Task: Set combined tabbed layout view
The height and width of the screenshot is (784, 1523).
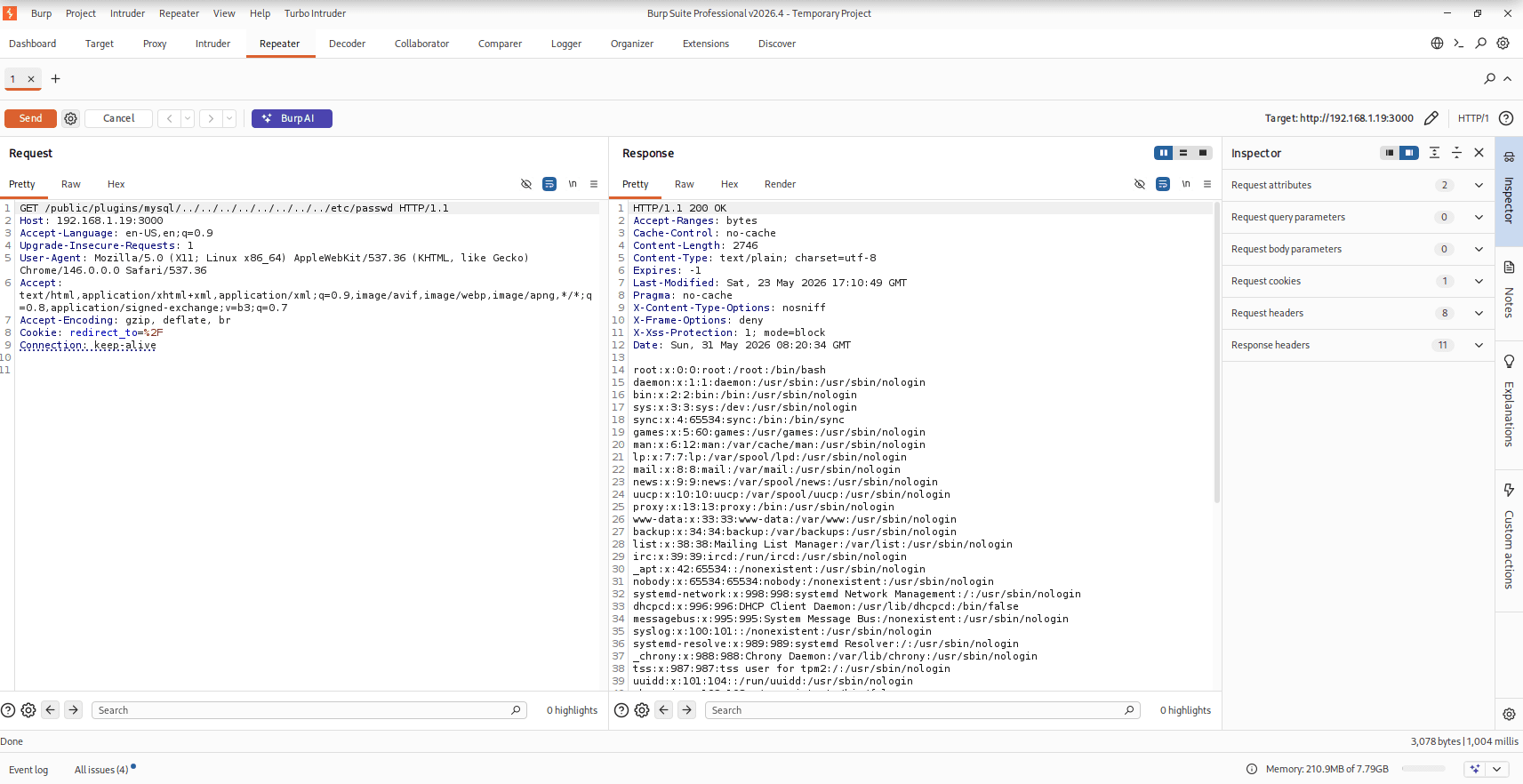Action: coord(1203,153)
